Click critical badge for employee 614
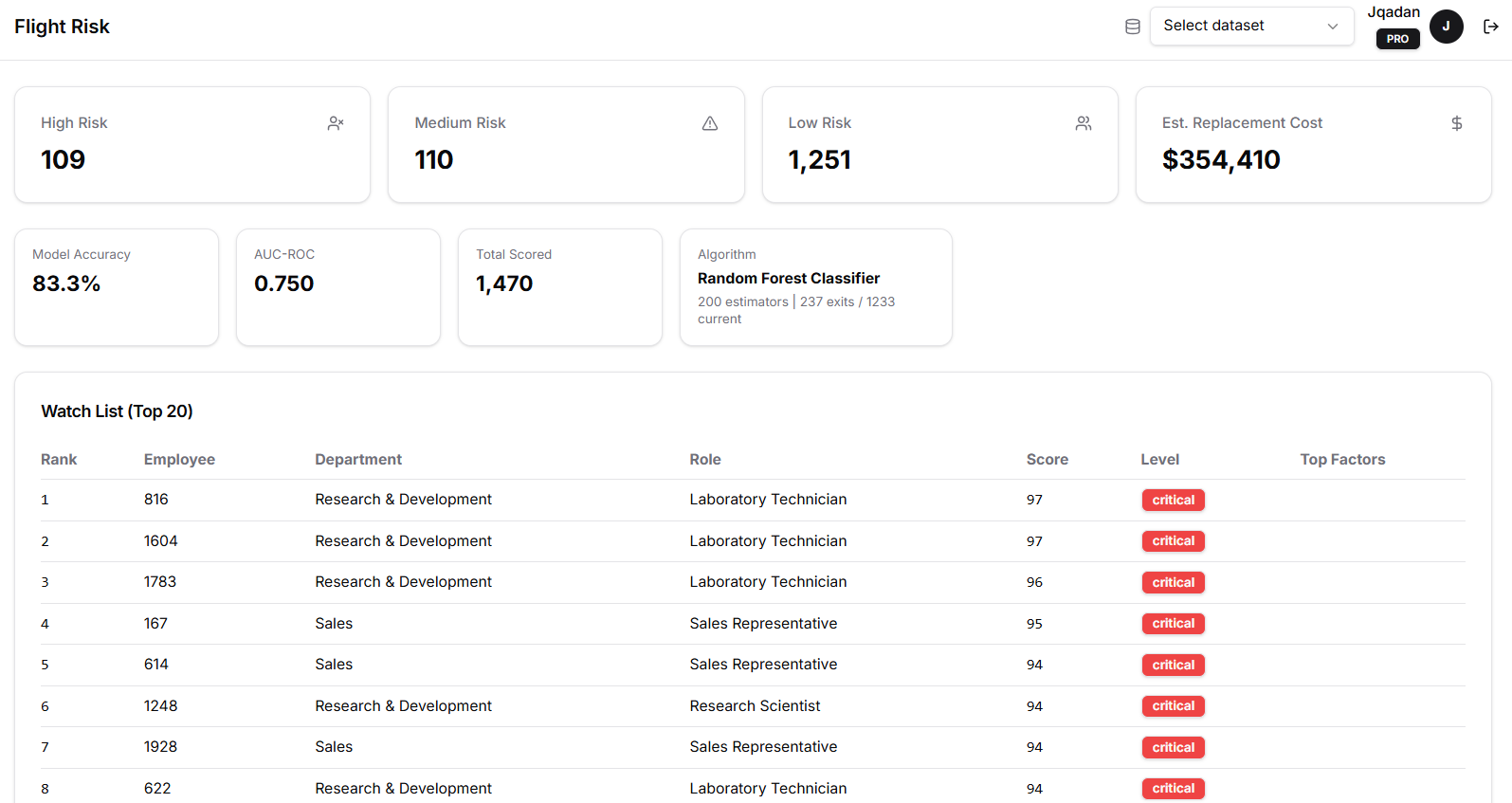Viewport: 1512px width, 803px height. [1173, 665]
